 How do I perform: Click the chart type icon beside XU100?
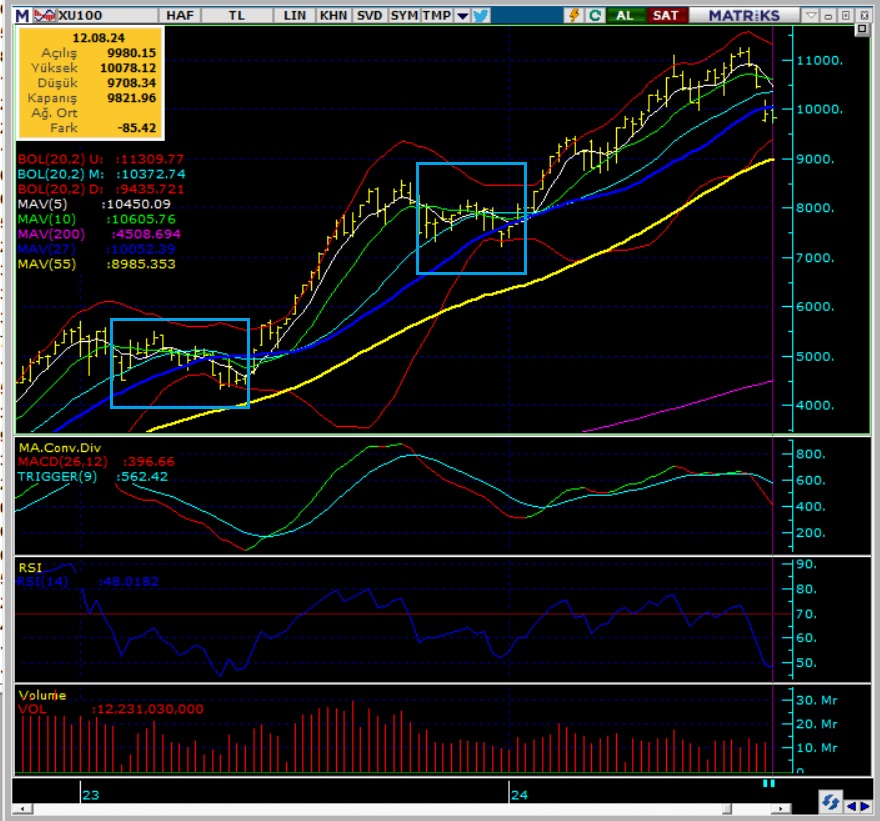pyautogui.click(x=44, y=15)
